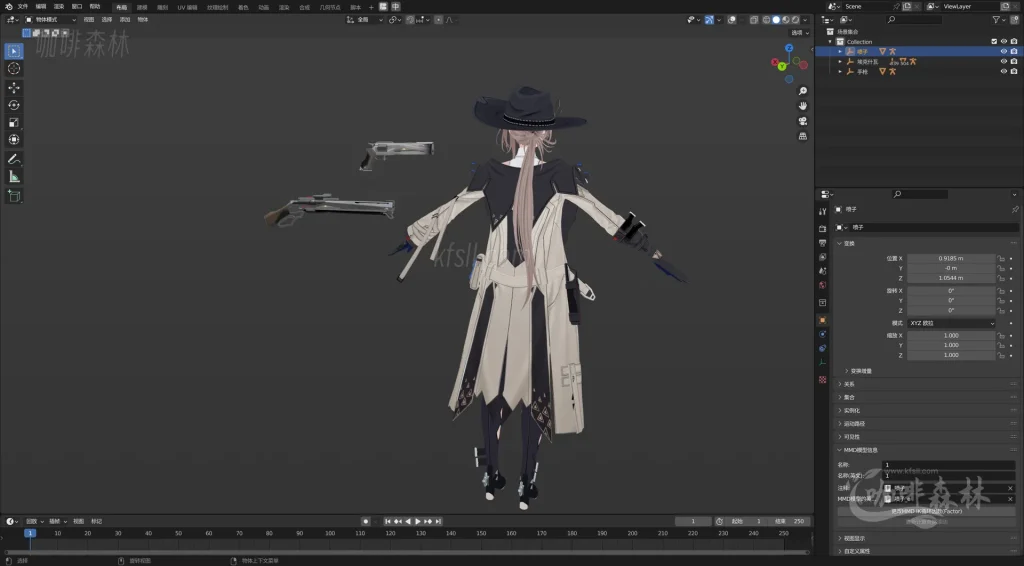This screenshot has width=1024, height=566.
Task: Select the Select Box tool
Action: tap(14, 51)
